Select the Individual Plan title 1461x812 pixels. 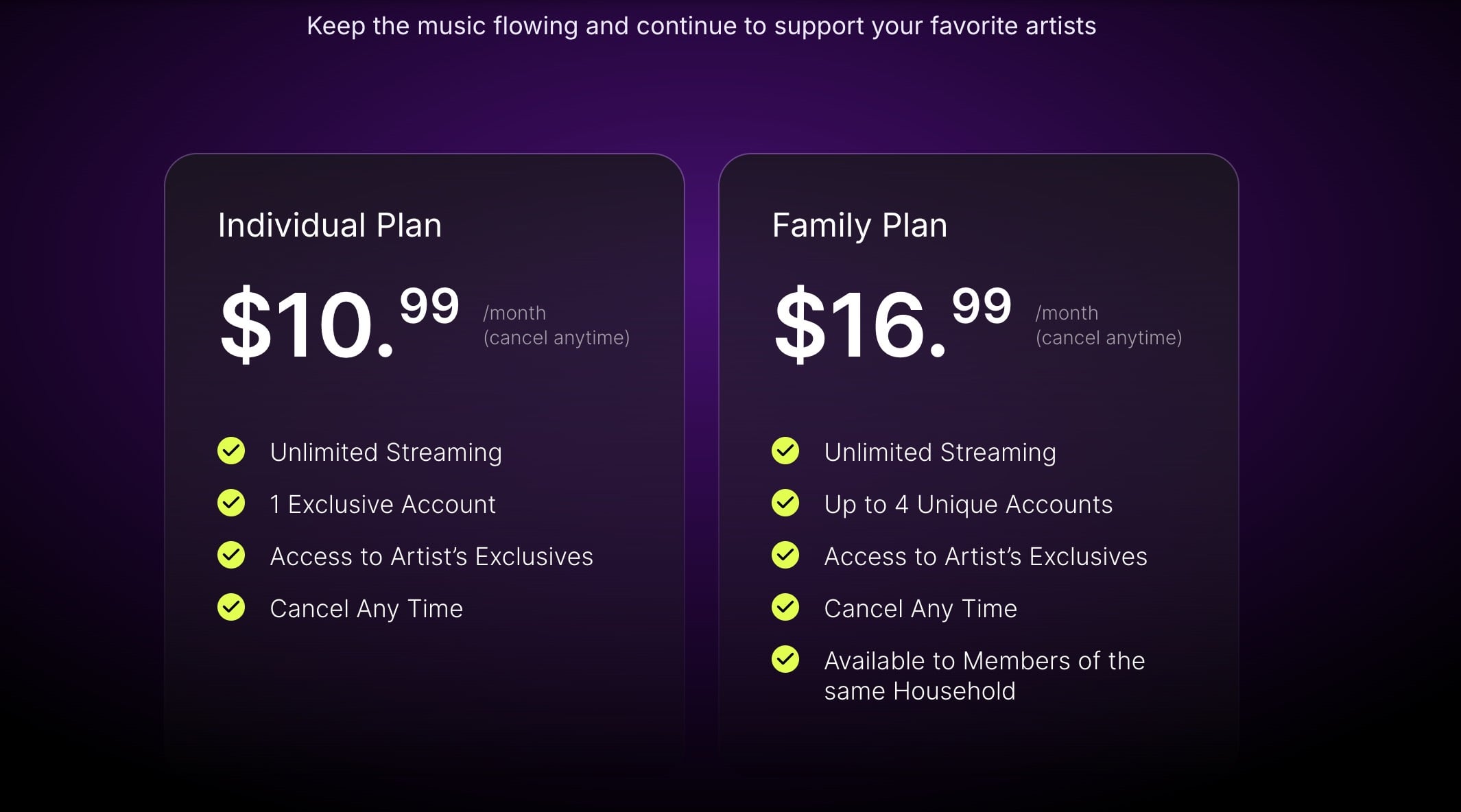[x=329, y=226]
